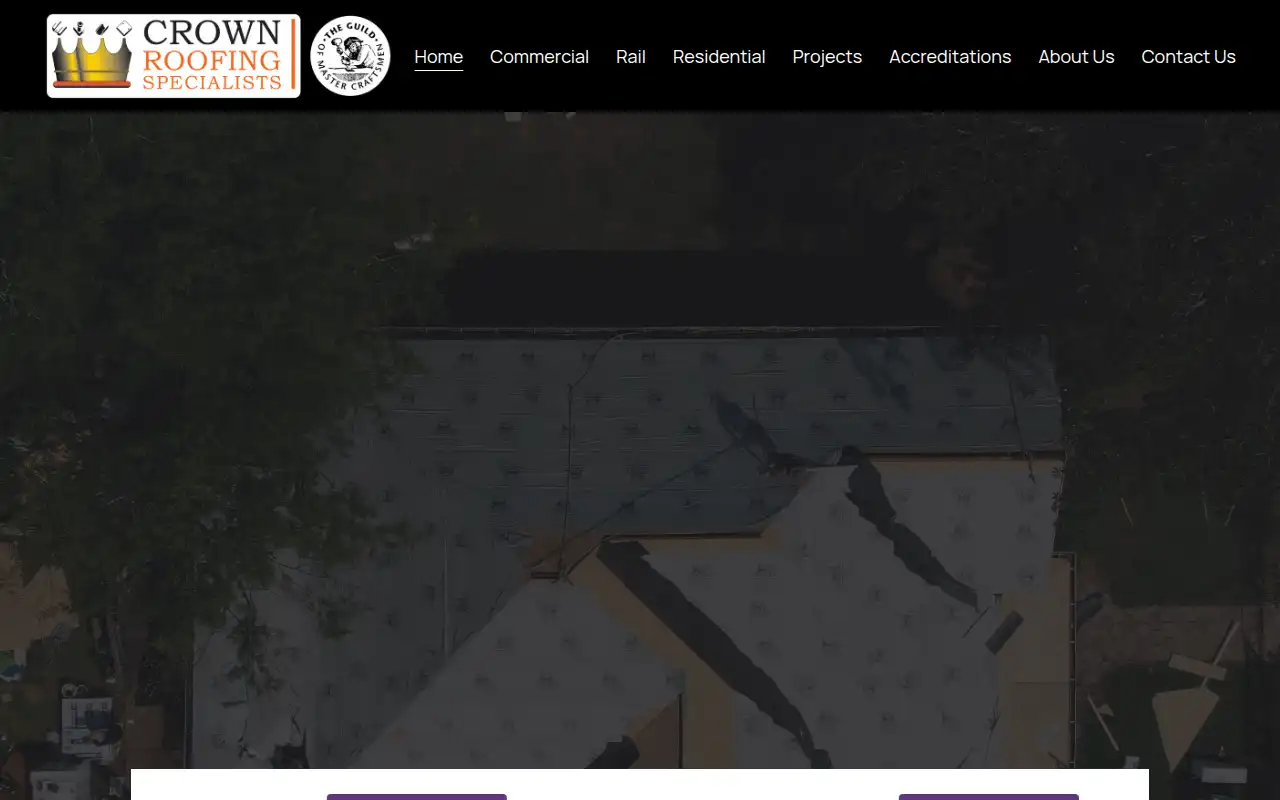Visit the About Us page
This screenshot has width=1280, height=800.
(1076, 57)
